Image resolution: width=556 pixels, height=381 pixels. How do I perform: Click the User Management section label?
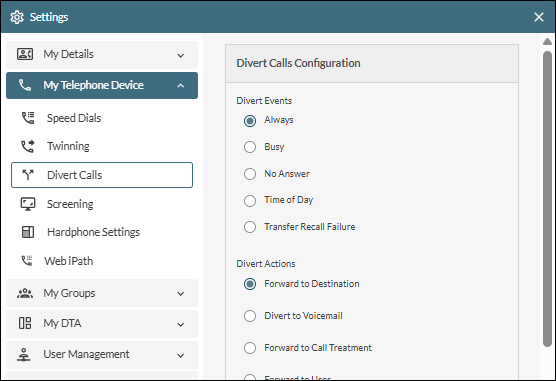click(86, 354)
